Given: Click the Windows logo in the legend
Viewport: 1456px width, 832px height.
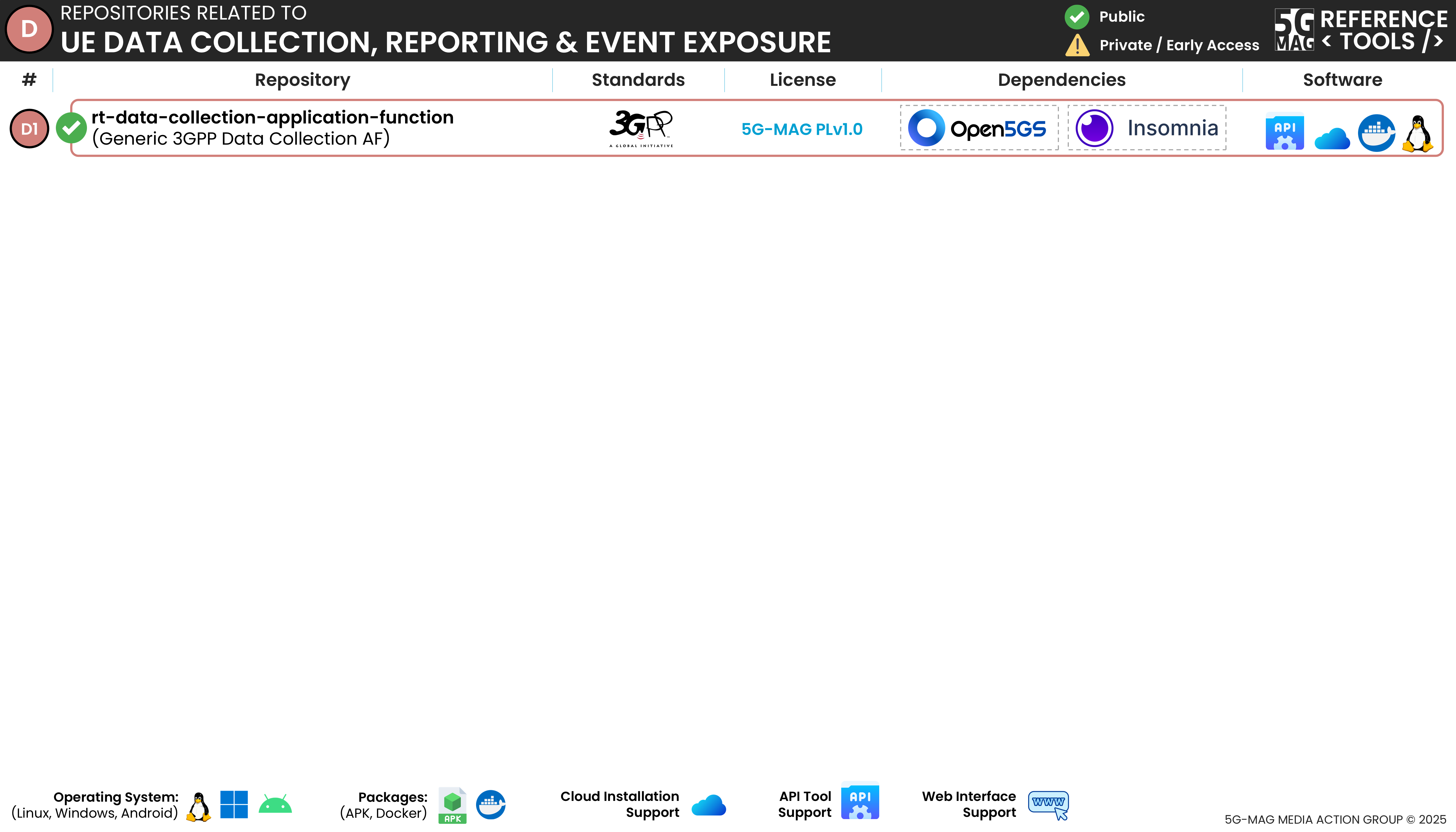Looking at the screenshot, I should click(x=234, y=804).
